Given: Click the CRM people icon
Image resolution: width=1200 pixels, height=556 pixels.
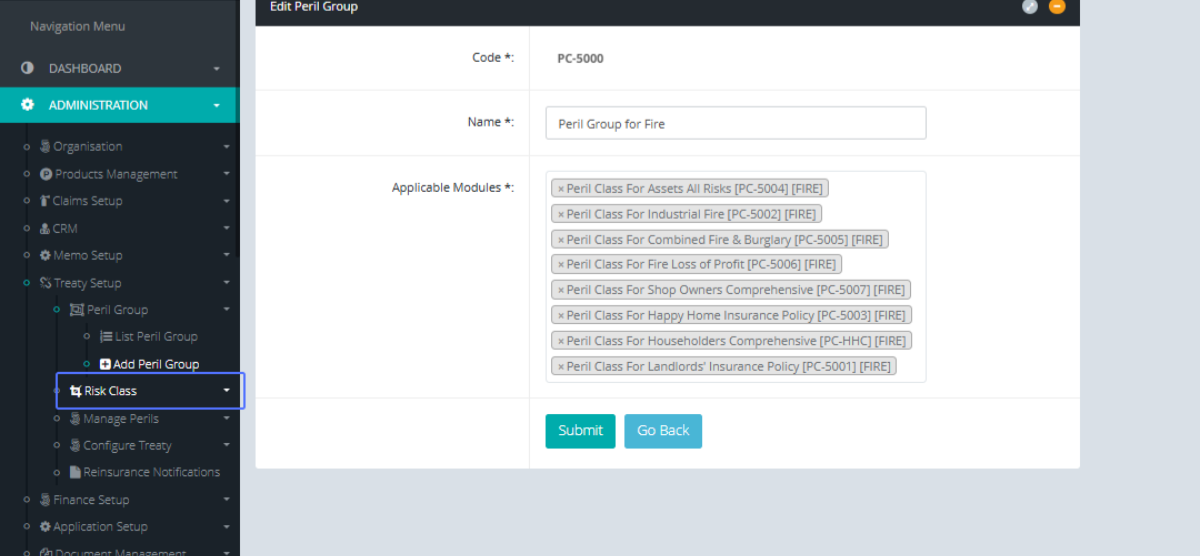Looking at the screenshot, I should coord(45,228).
